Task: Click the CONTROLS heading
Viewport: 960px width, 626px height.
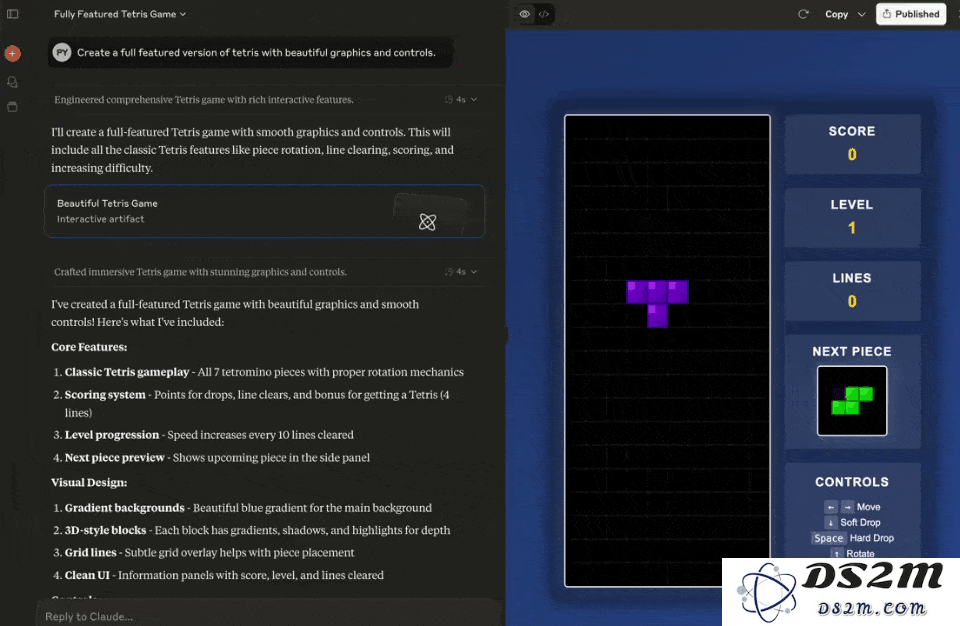Action: (x=852, y=482)
